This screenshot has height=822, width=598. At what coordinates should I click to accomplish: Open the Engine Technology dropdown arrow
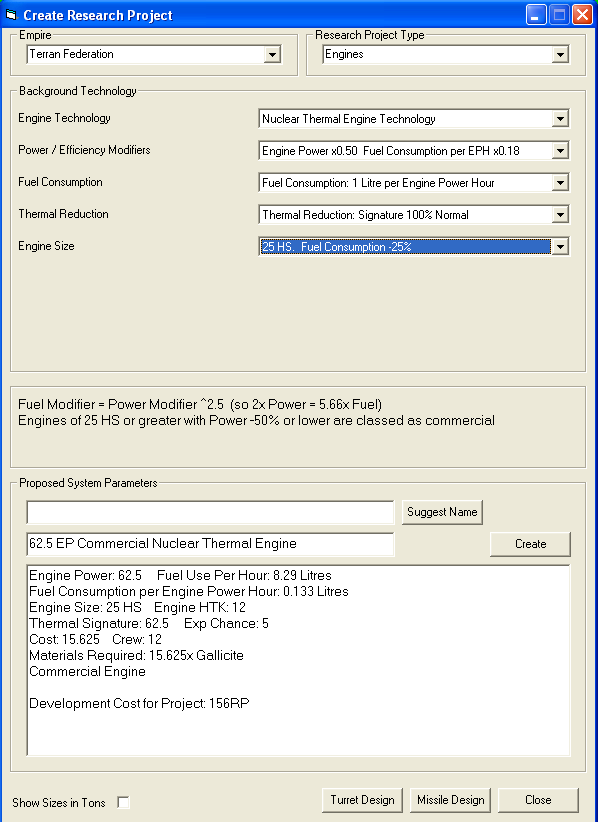tap(560, 119)
